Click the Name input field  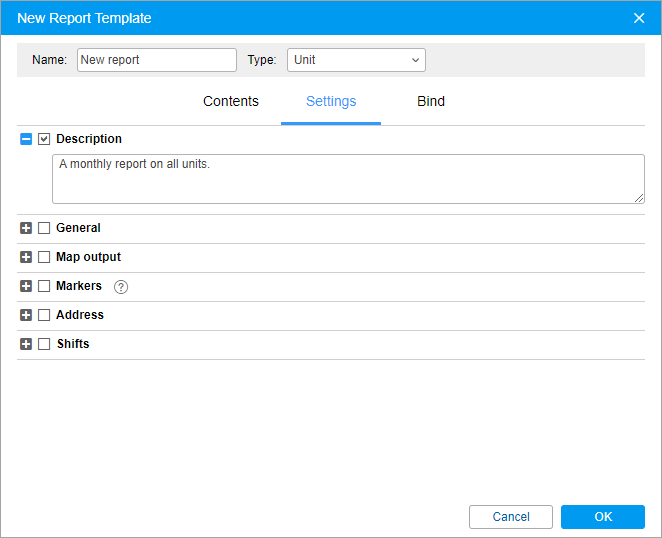click(x=157, y=60)
